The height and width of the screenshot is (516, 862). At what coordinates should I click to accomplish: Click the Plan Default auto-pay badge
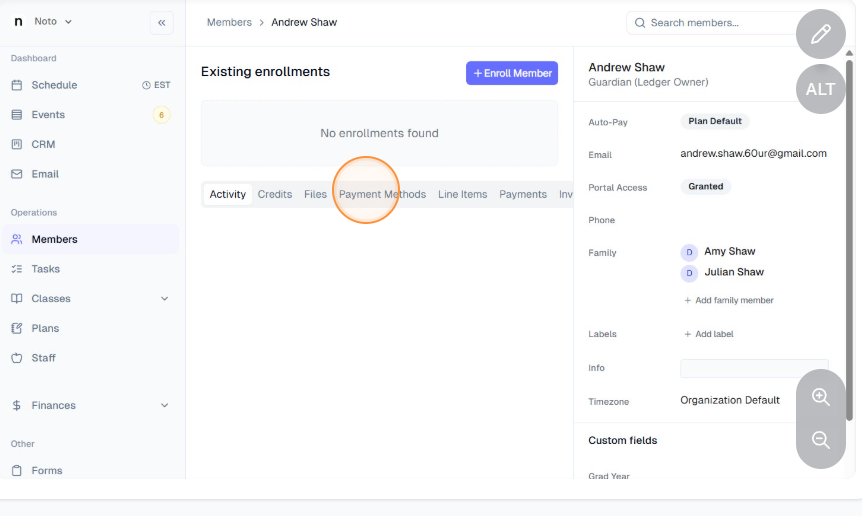click(x=715, y=121)
